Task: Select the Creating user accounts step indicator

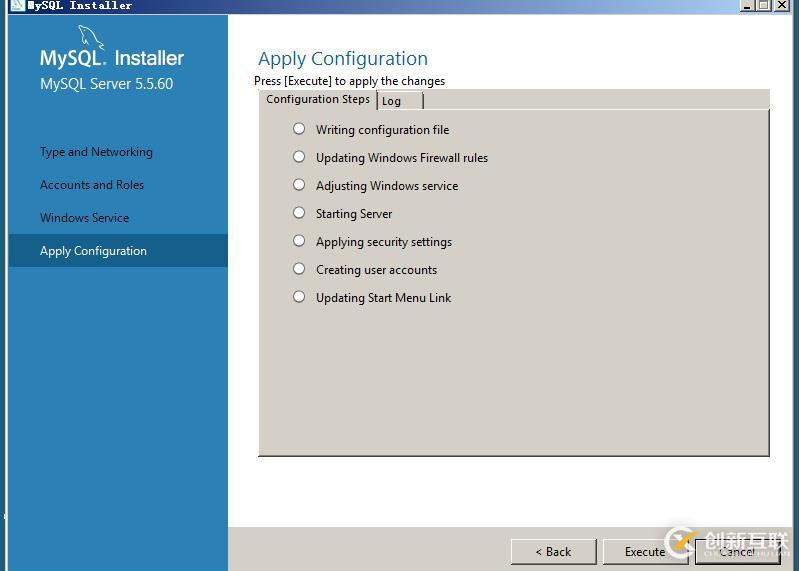Action: (x=299, y=269)
